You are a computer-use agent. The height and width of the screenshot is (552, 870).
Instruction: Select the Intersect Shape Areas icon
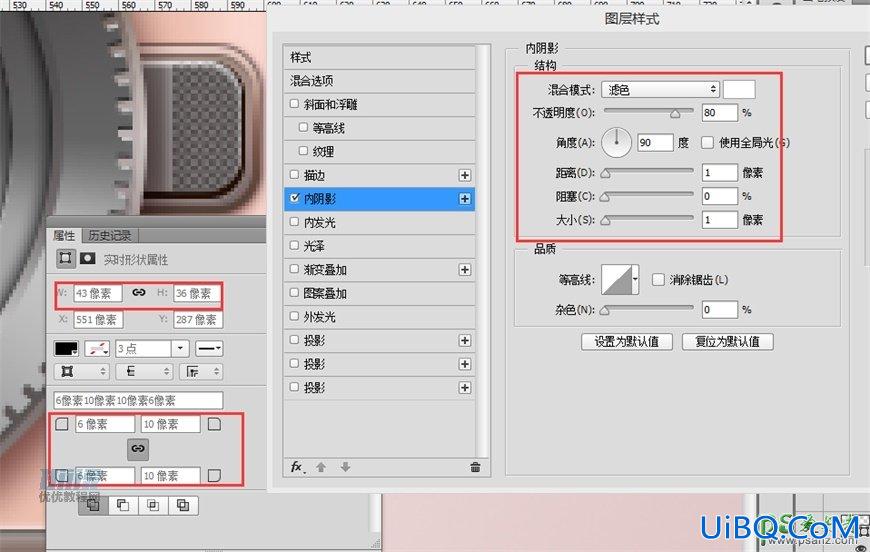(x=153, y=505)
